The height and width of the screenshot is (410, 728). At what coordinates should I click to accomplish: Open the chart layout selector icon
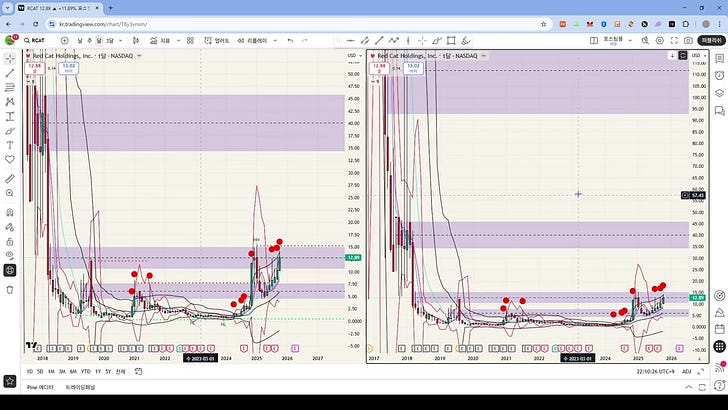pos(594,40)
